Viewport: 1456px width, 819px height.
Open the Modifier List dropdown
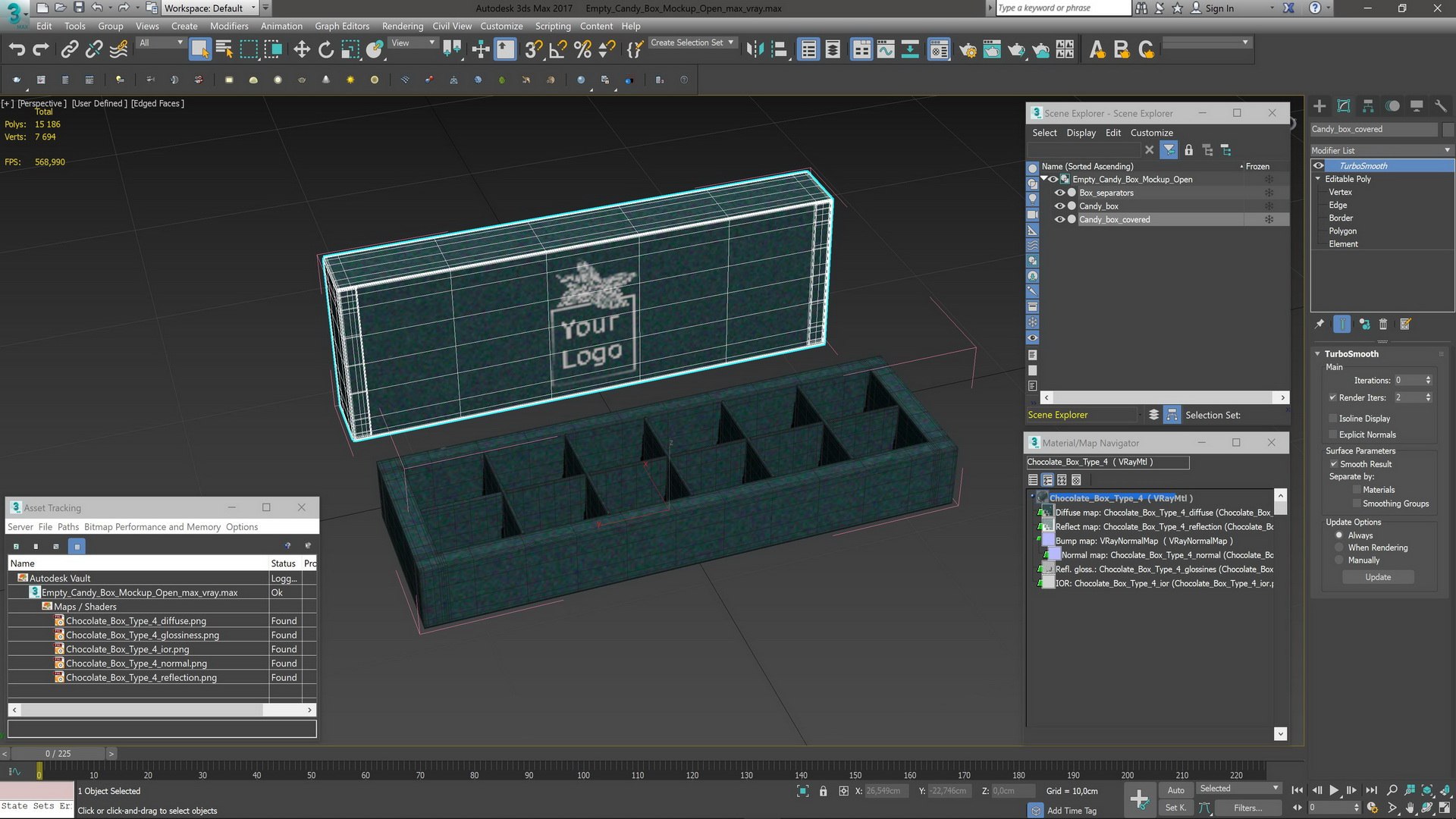point(1382,151)
